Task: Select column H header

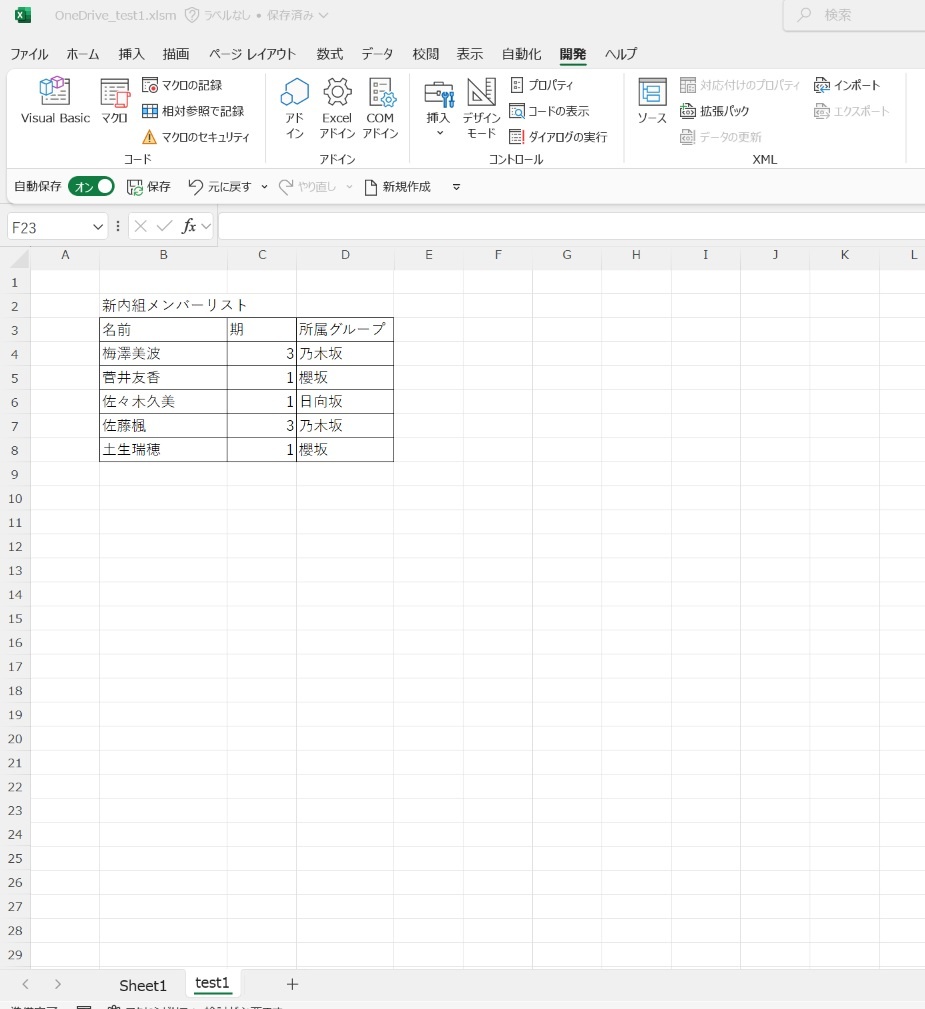Action: 636,255
